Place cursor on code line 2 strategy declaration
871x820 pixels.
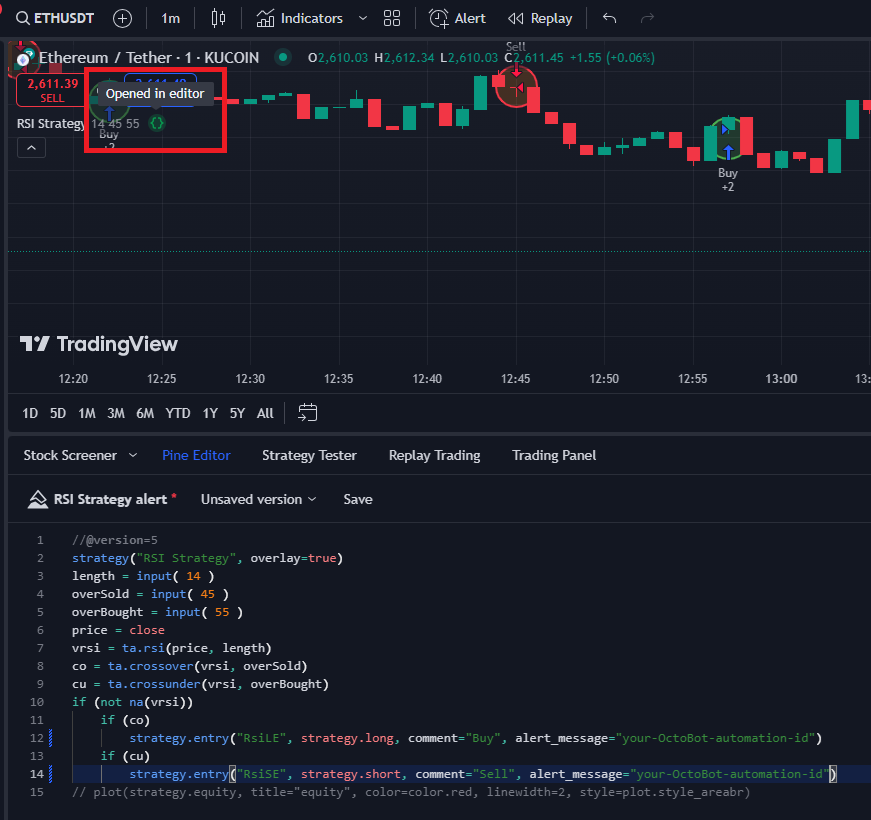(x=207, y=558)
